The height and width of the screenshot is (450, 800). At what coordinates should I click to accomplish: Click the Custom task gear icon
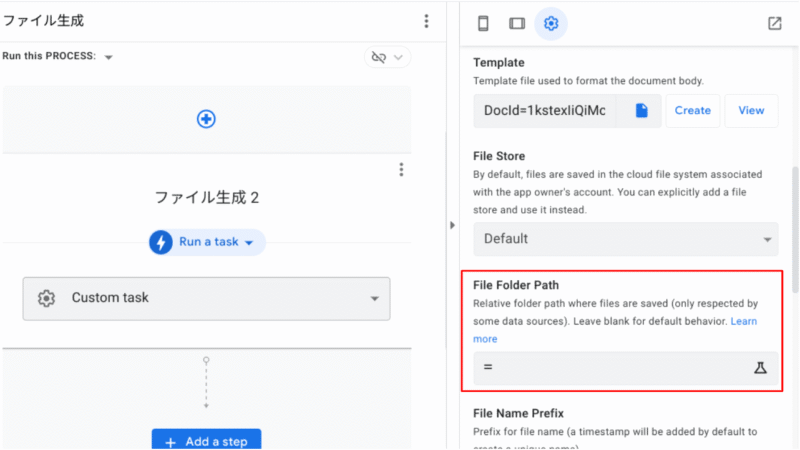click(46, 298)
